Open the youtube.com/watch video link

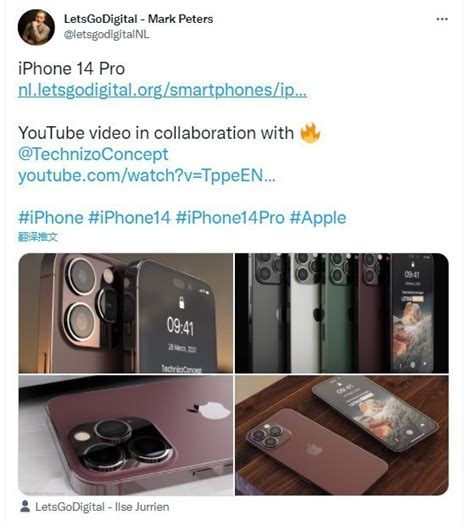point(147,175)
